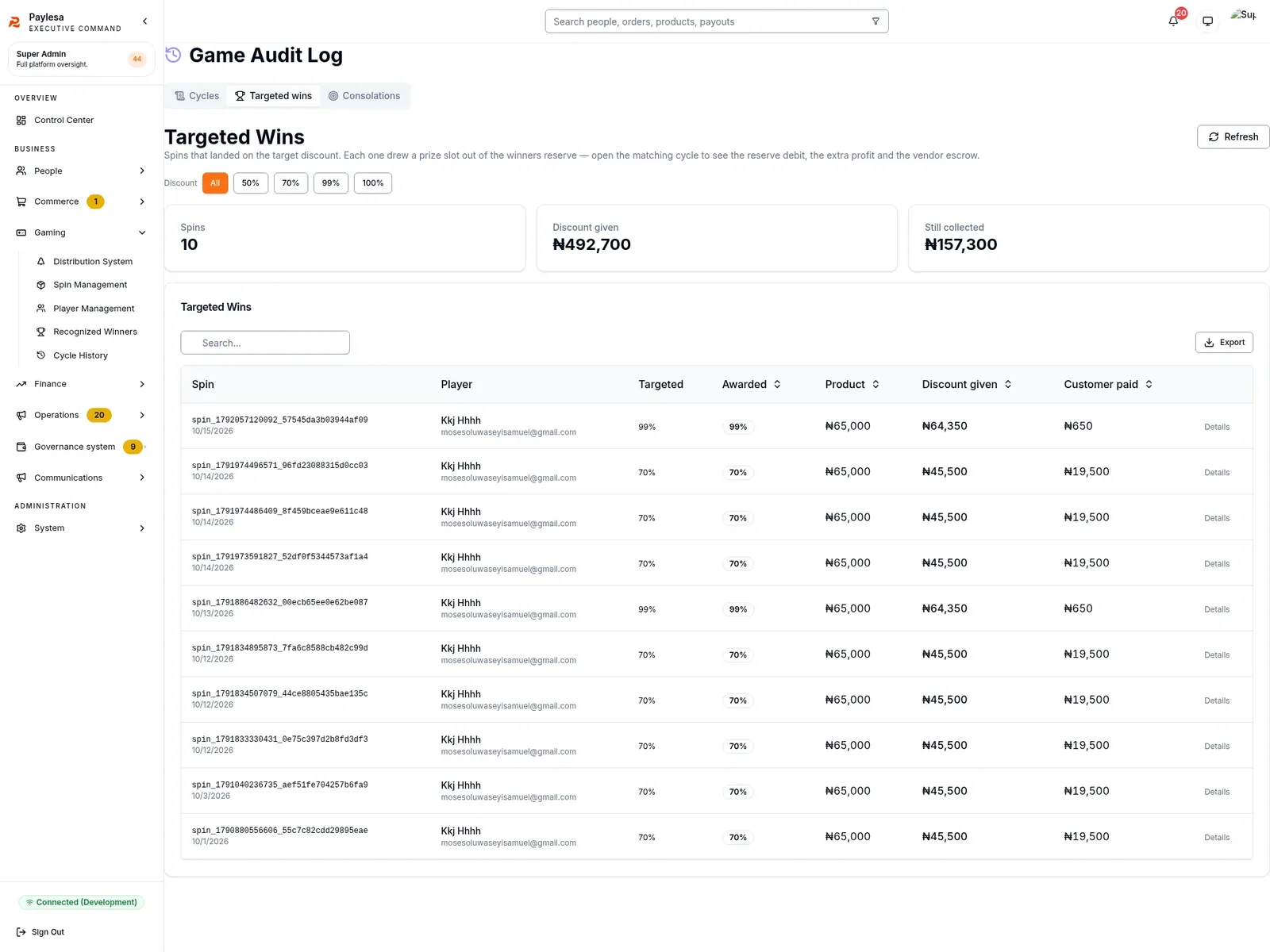The width and height of the screenshot is (1270, 952).
Task: Expand the People menu chevron
Action: click(x=142, y=171)
